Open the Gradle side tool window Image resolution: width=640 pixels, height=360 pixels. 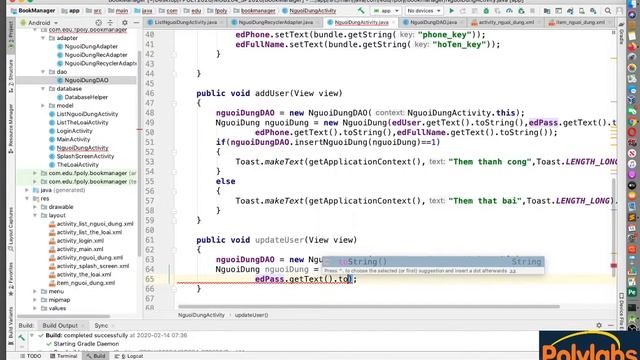(x=621, y=33)
